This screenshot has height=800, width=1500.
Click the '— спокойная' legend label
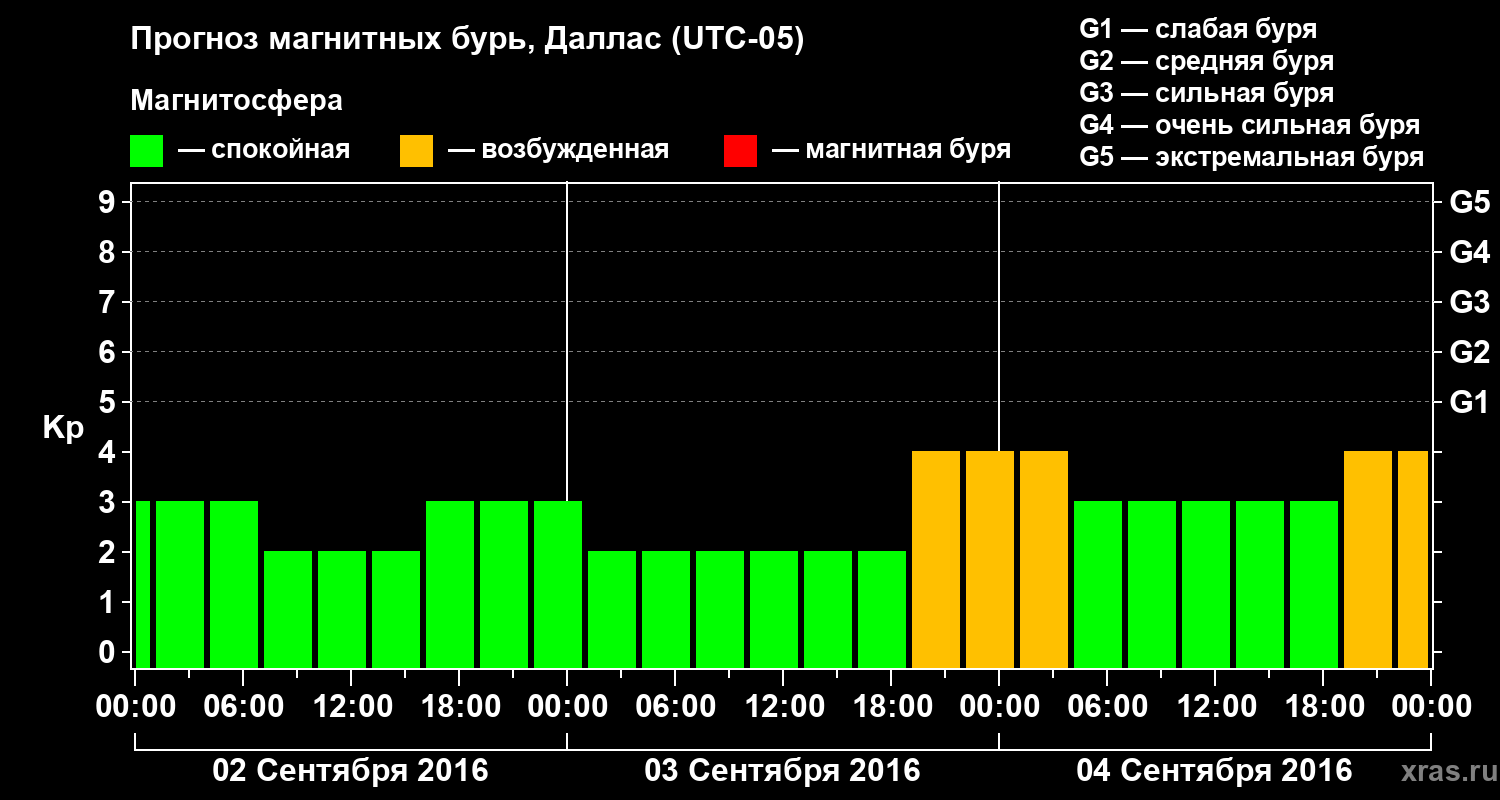264,150
